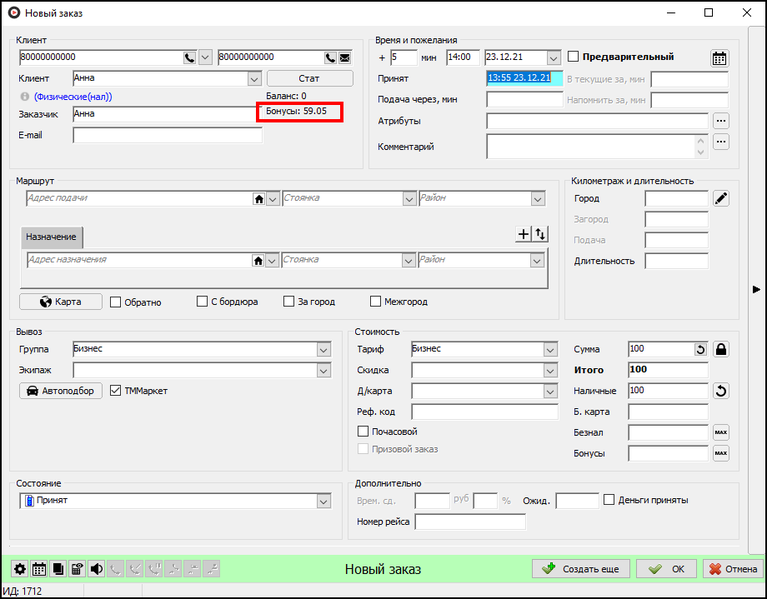The width and height of the screenshot is (767, 599).
Task: Click the Комментарий text field
Action: click(x=590, y=147)
